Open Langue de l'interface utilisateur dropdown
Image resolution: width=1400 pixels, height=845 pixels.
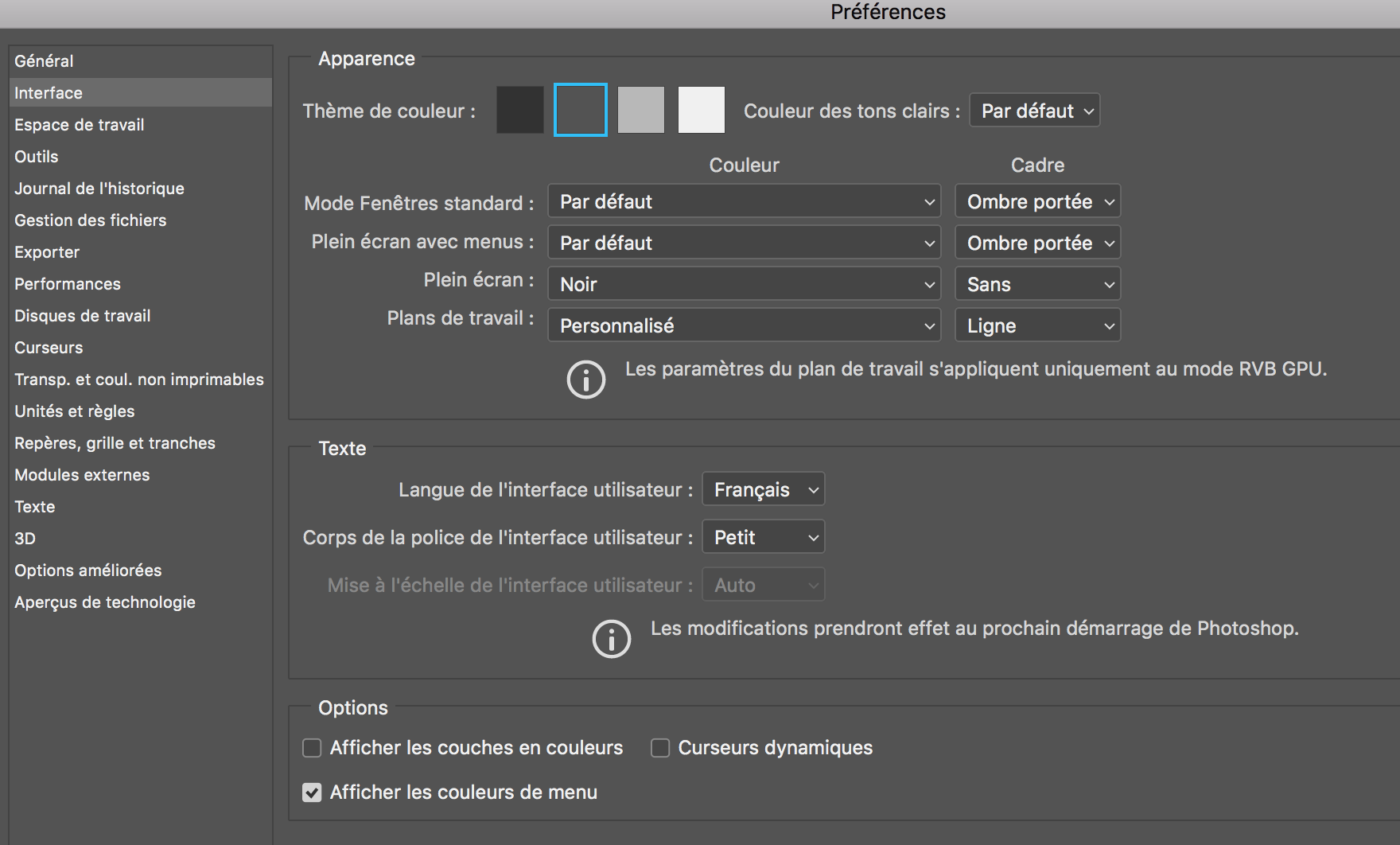pos(763,489)
